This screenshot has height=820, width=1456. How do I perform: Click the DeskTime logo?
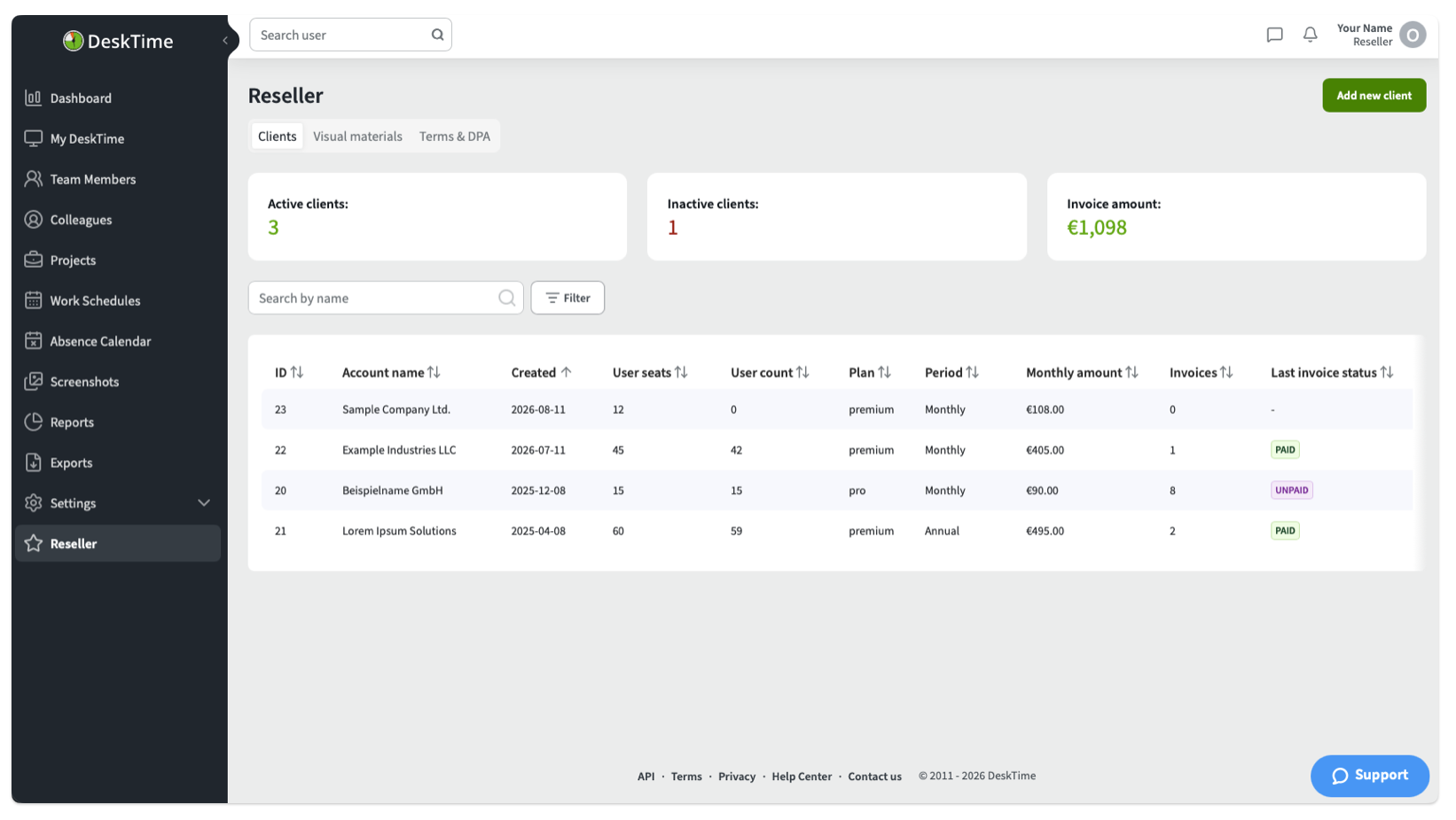(x=118, y=41)
